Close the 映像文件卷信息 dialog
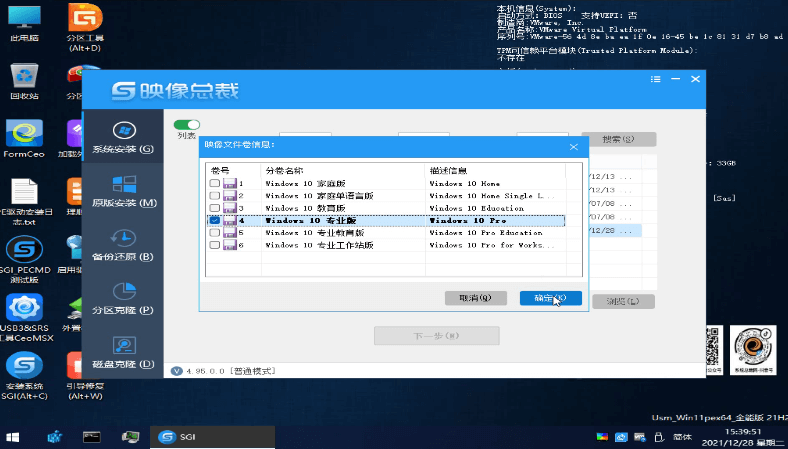This screenshot has width=788, height=449. point(573,147)
